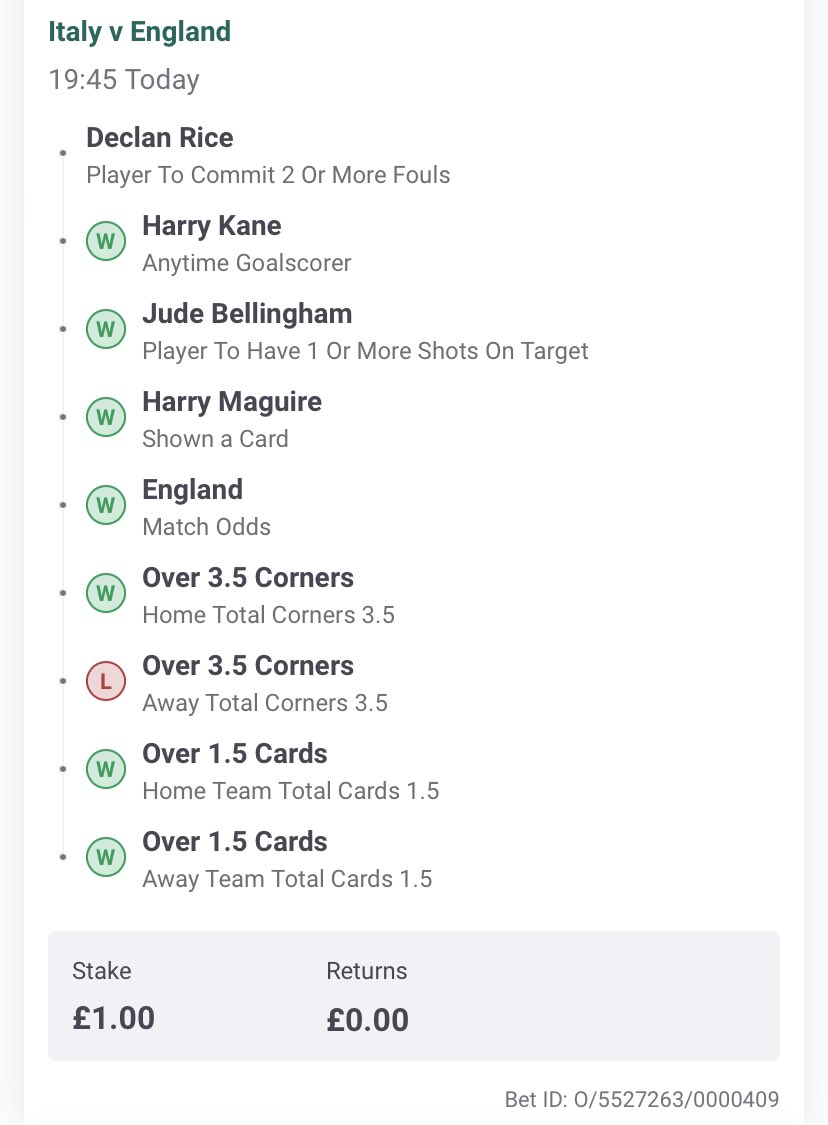Select the Declan Rice fouls selection
This screenshot has height=1125, width=828.
[268, 156]
